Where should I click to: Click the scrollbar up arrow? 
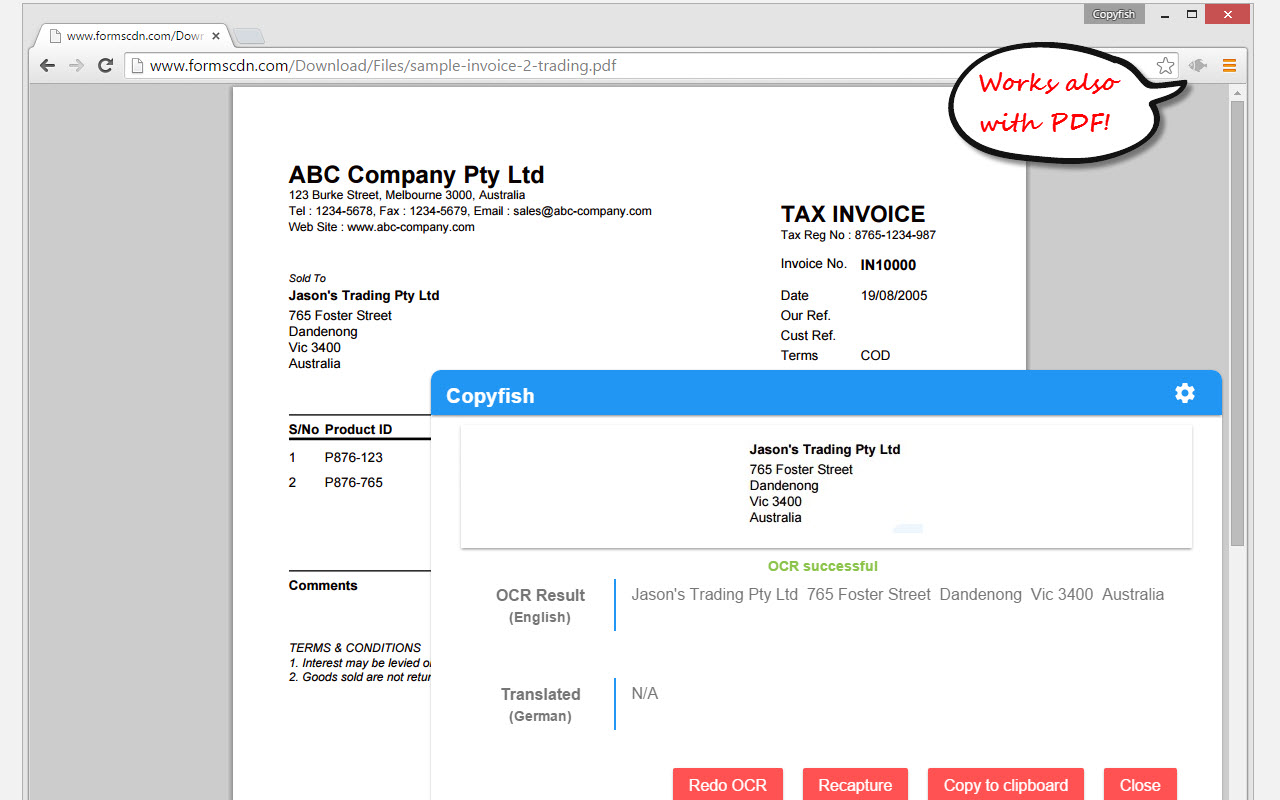click(1237, 93)
